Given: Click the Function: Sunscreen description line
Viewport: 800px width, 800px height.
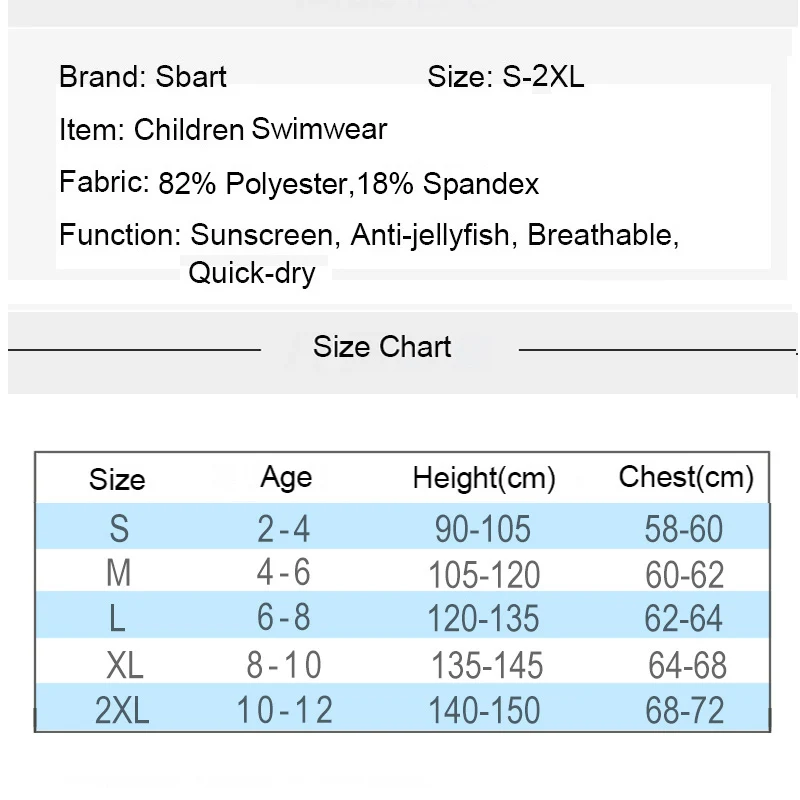Looking at the screenshot, I should (369, 235).
